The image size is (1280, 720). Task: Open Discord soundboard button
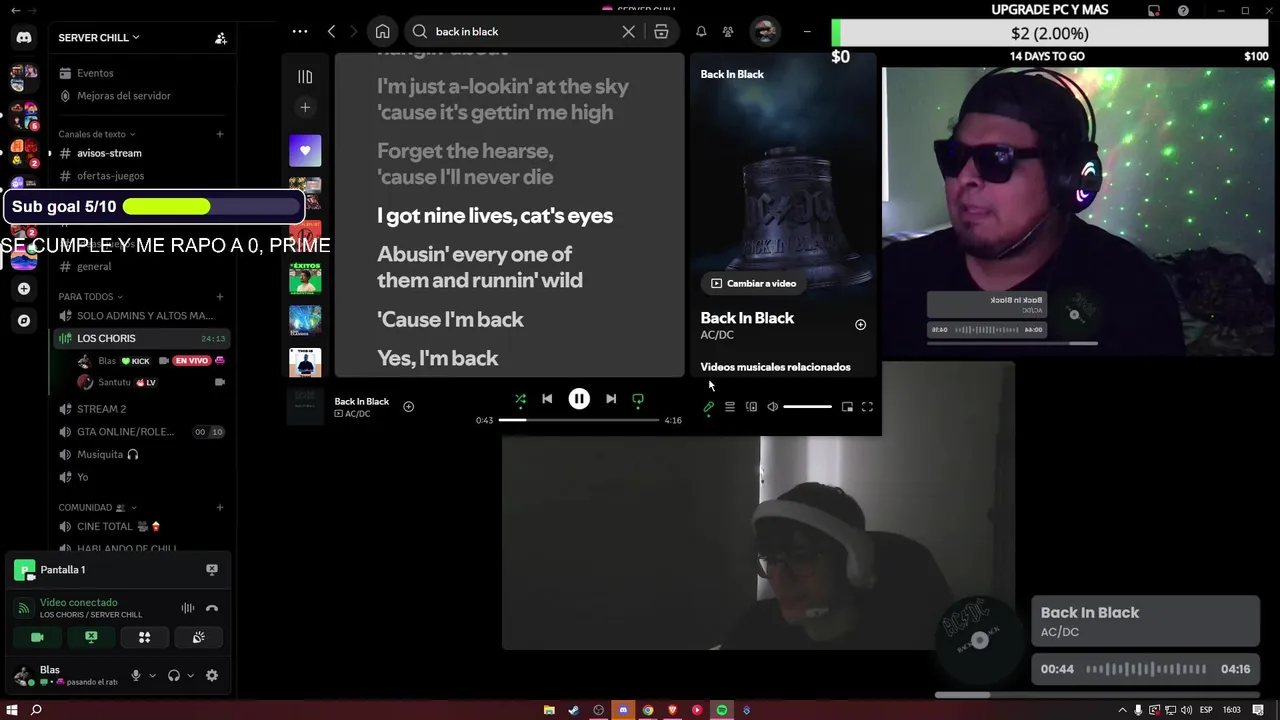[x=198, y=637]
